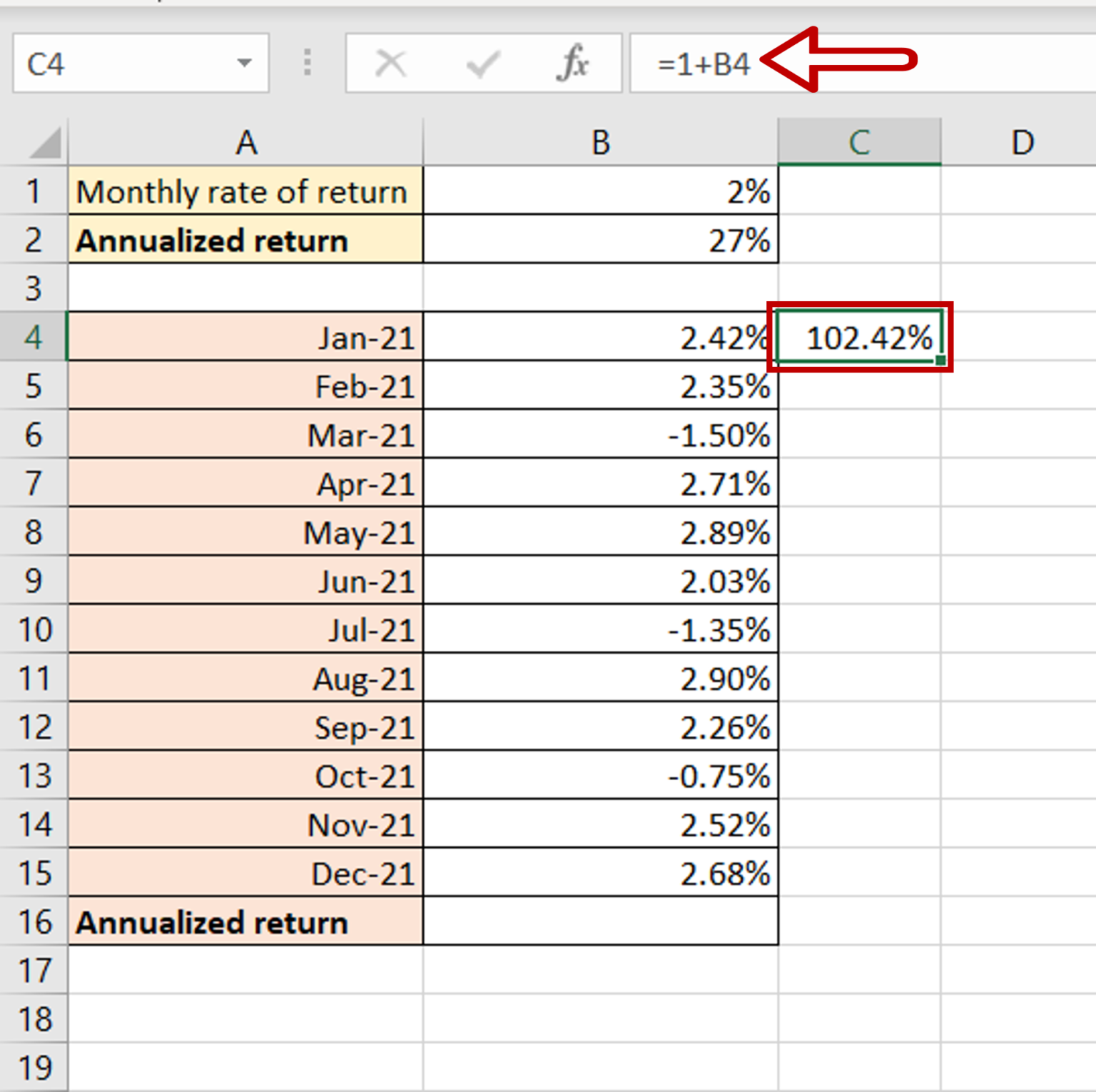Click the Insert Function (fx) icon
The image size is (1096, 1092).
[572, 63]
